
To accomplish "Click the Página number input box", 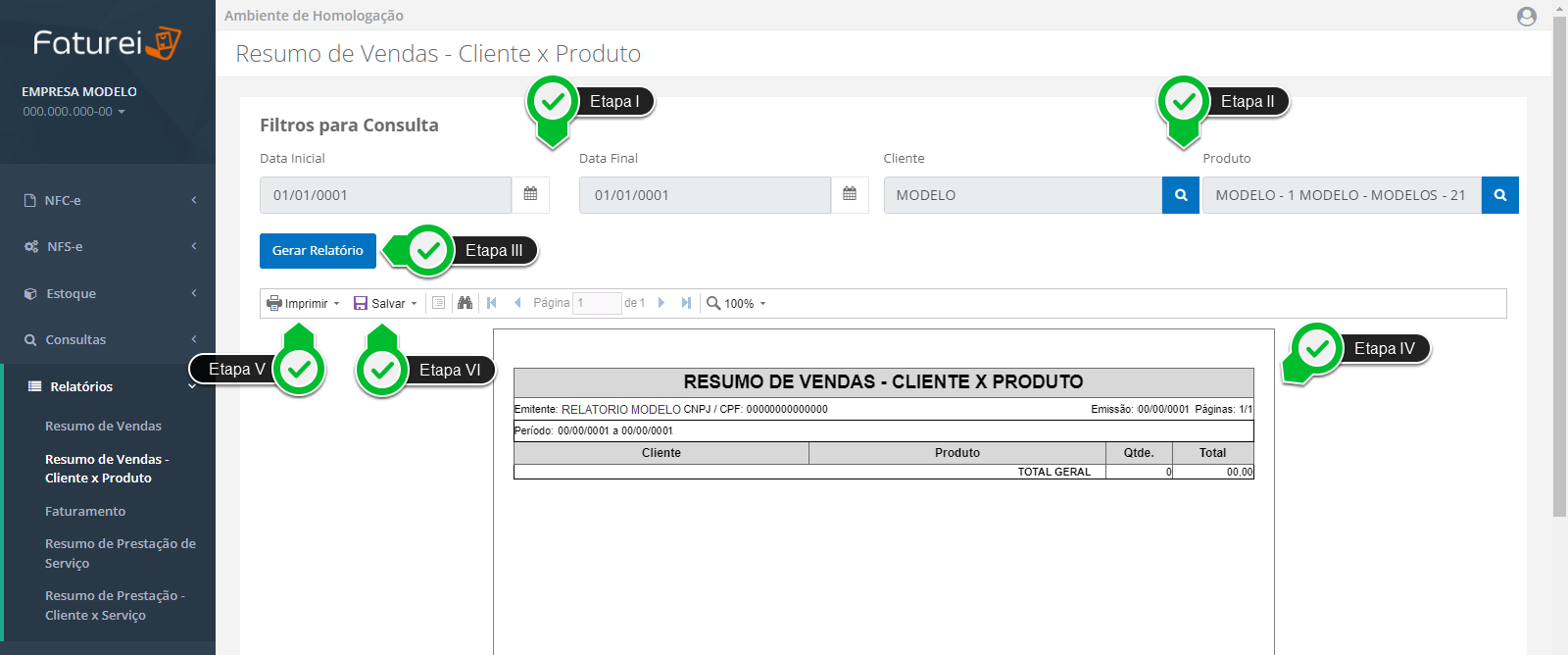I will 597,303.
